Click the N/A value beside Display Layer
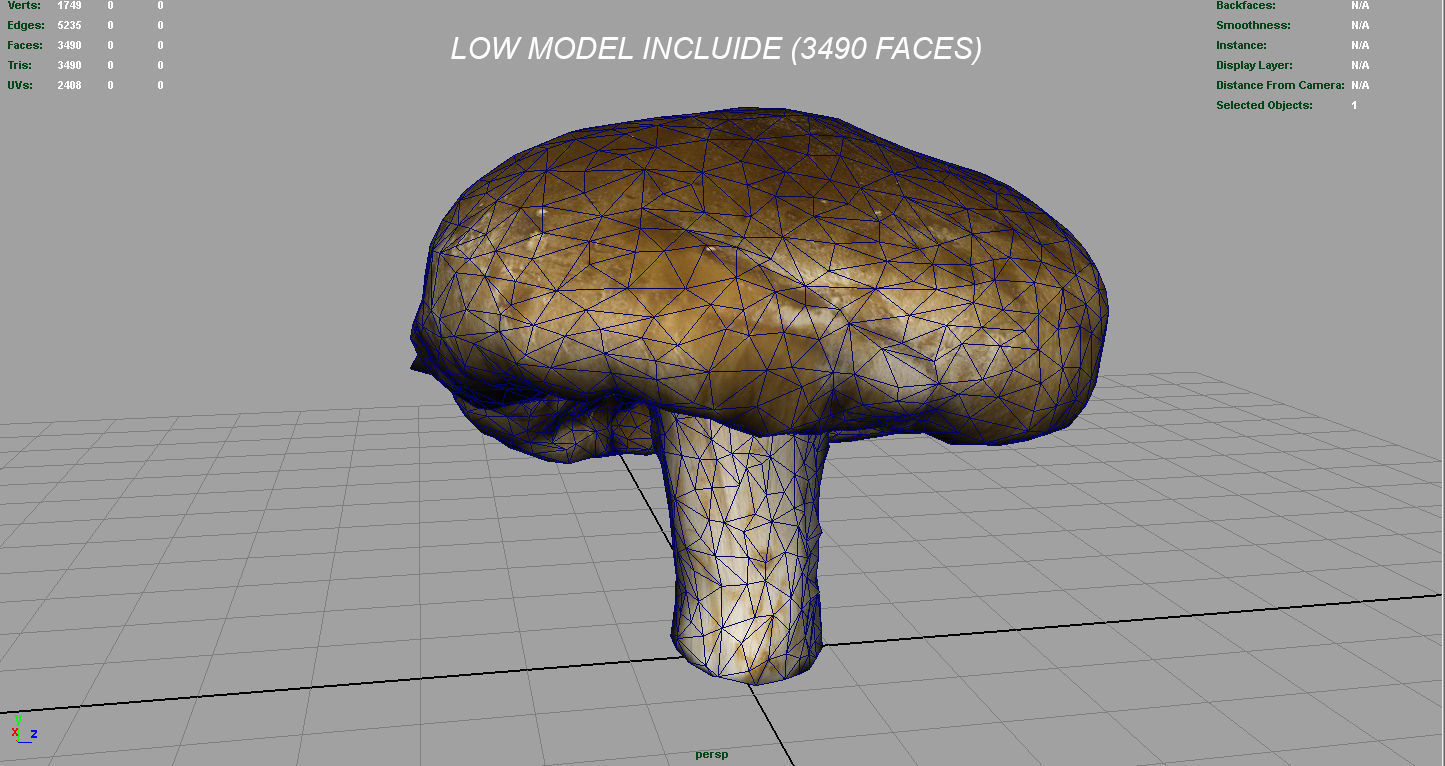 pyautogui.click(x=1360, y=65)
